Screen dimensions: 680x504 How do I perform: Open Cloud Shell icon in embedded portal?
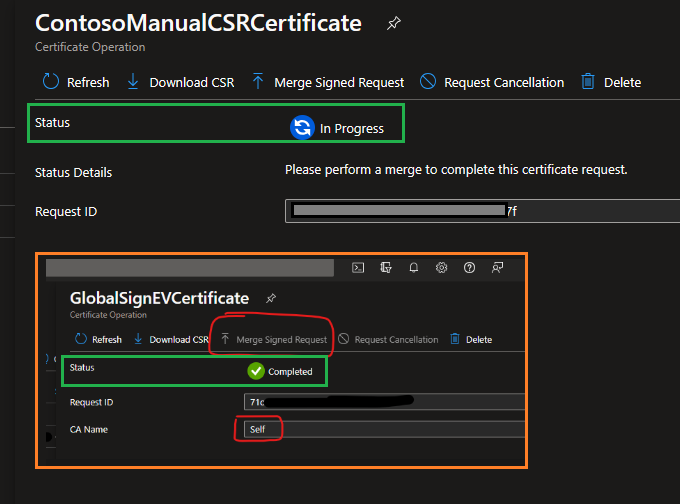[358, 268]
